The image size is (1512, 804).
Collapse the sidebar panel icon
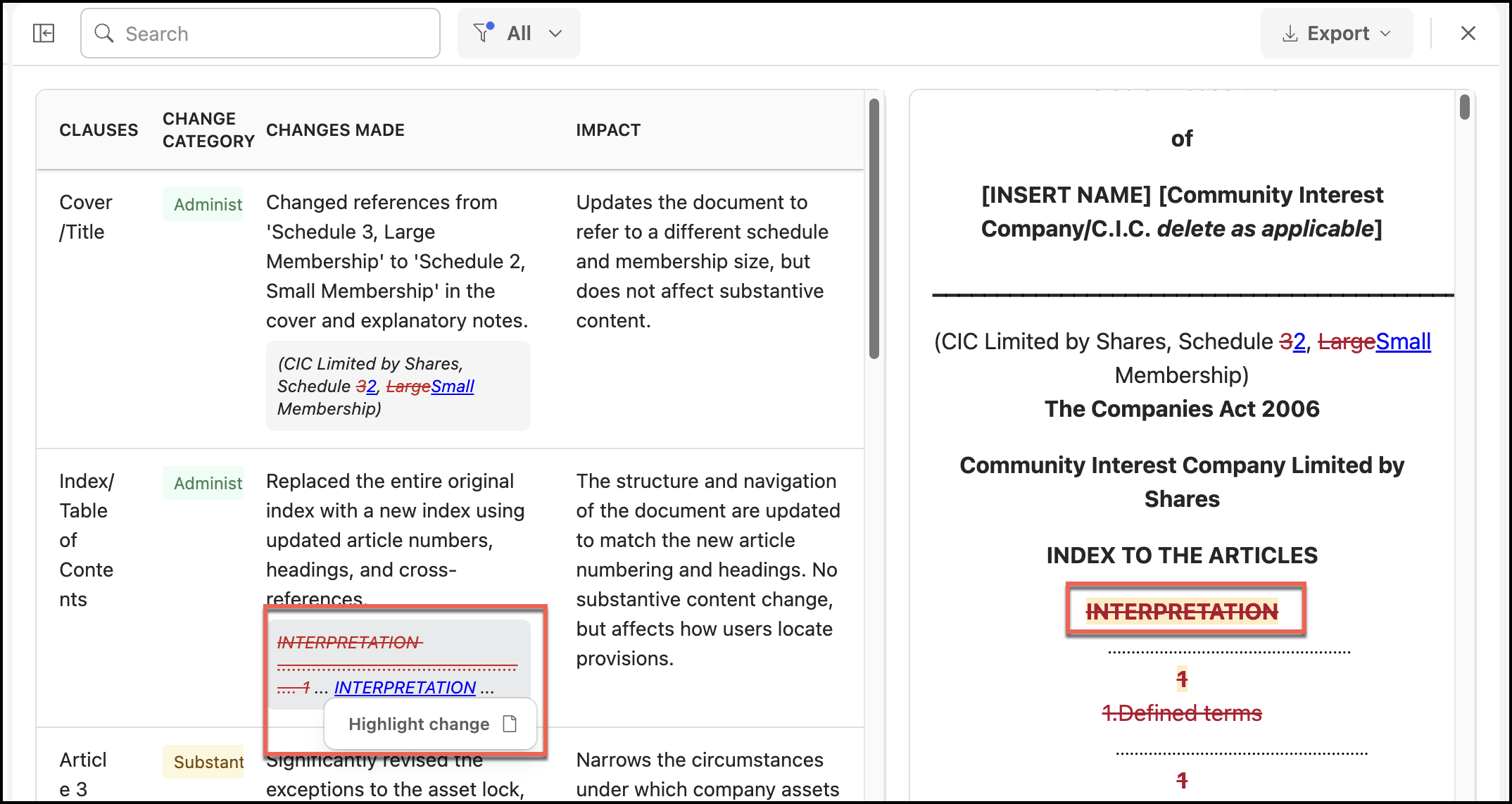[44, 33]
